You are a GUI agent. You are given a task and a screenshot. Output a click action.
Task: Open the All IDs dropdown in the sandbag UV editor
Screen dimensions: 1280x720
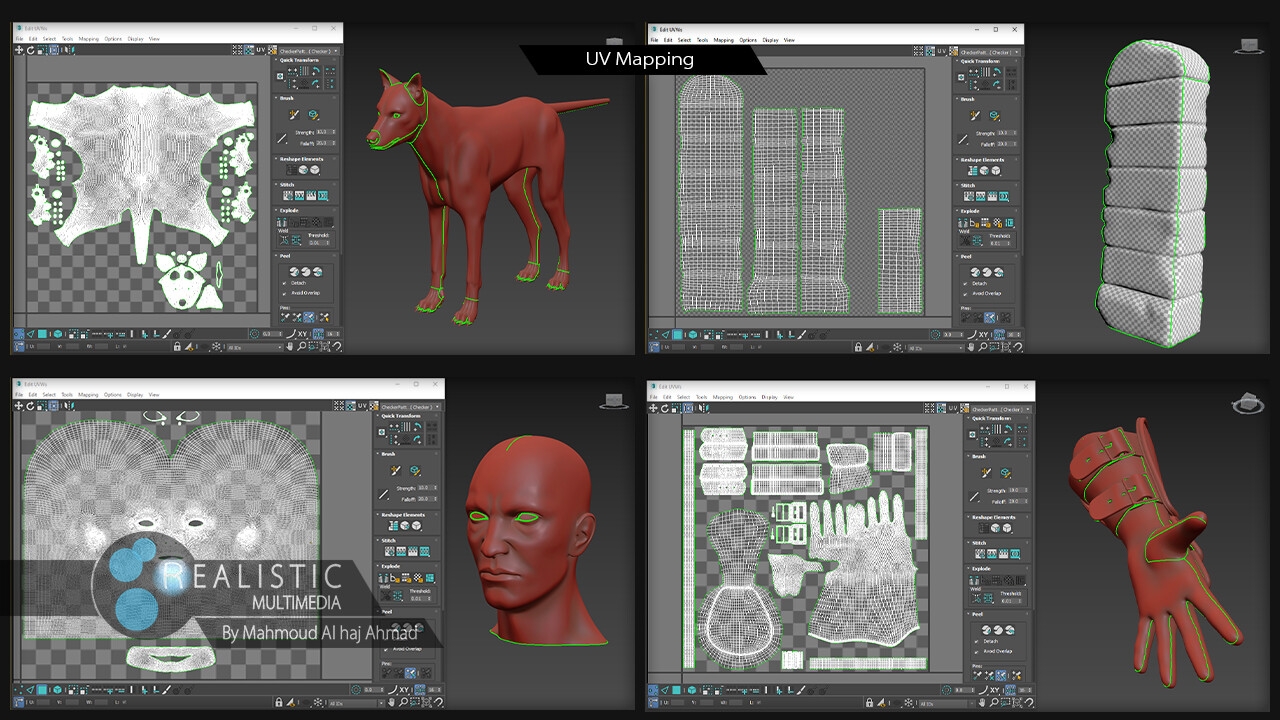[934, 347]
